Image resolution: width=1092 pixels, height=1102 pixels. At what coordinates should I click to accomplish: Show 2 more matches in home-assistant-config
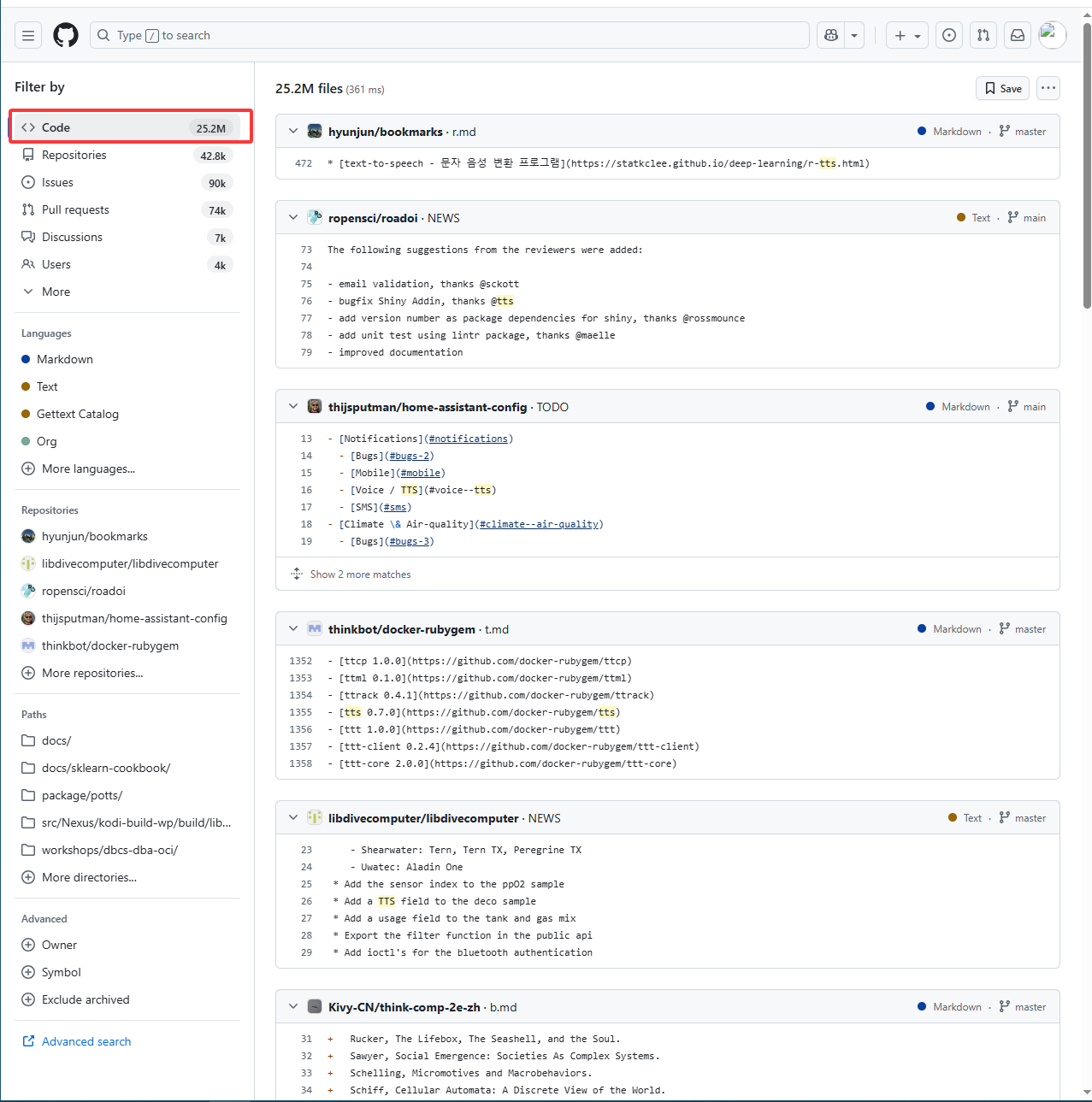tap(360, 575)
